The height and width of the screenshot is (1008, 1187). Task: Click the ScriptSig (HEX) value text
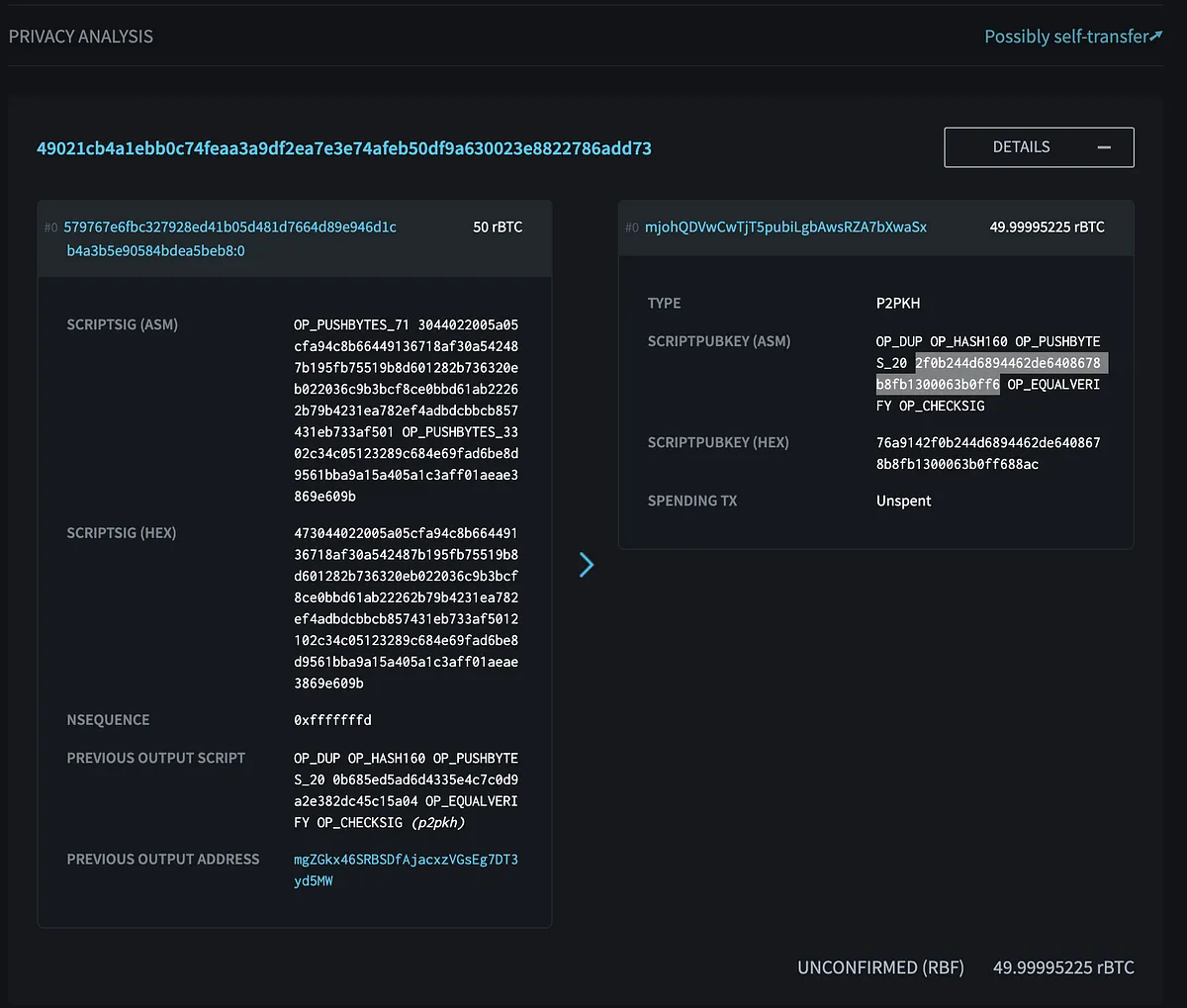click(406, 607)
